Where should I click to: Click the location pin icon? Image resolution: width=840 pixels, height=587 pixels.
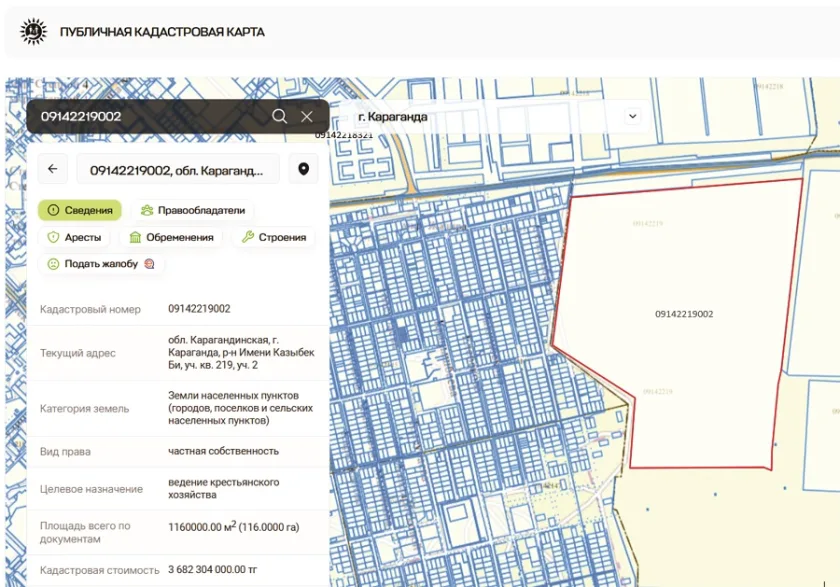(x=303, y=169)
